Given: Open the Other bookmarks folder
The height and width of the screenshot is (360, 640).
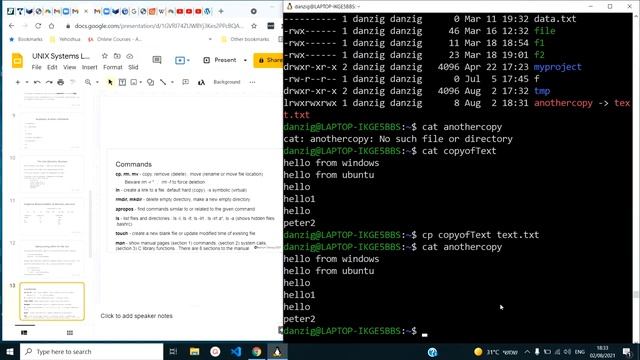Looking at the screenshot, I should (x=245, y=39).
